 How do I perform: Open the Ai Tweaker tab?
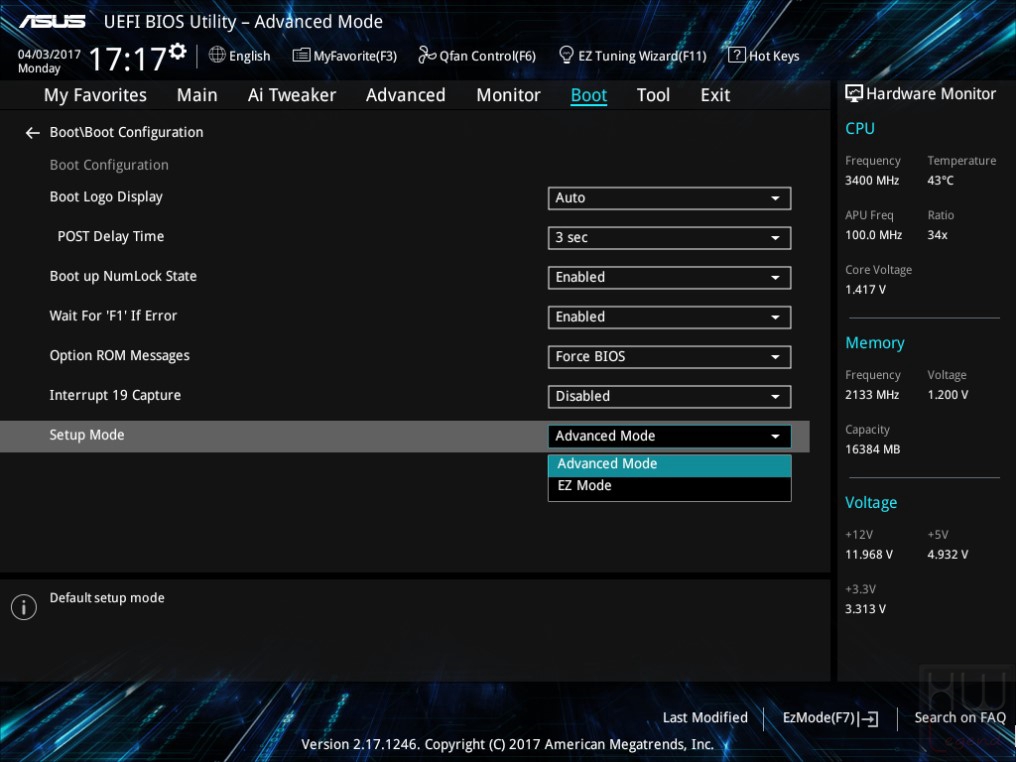[x=292, y=95]
